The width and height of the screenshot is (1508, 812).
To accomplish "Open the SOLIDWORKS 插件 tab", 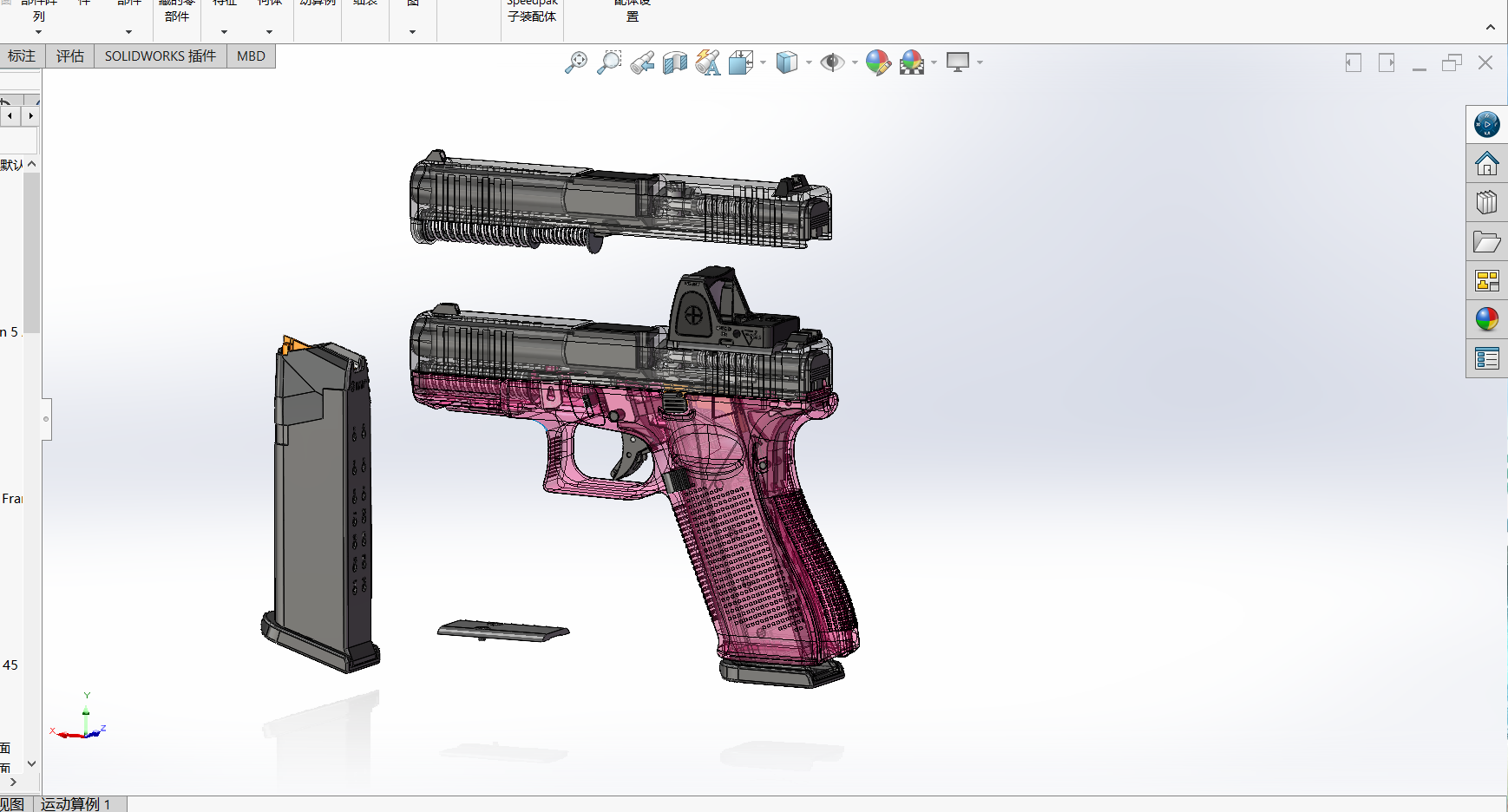I will point(159,56).
